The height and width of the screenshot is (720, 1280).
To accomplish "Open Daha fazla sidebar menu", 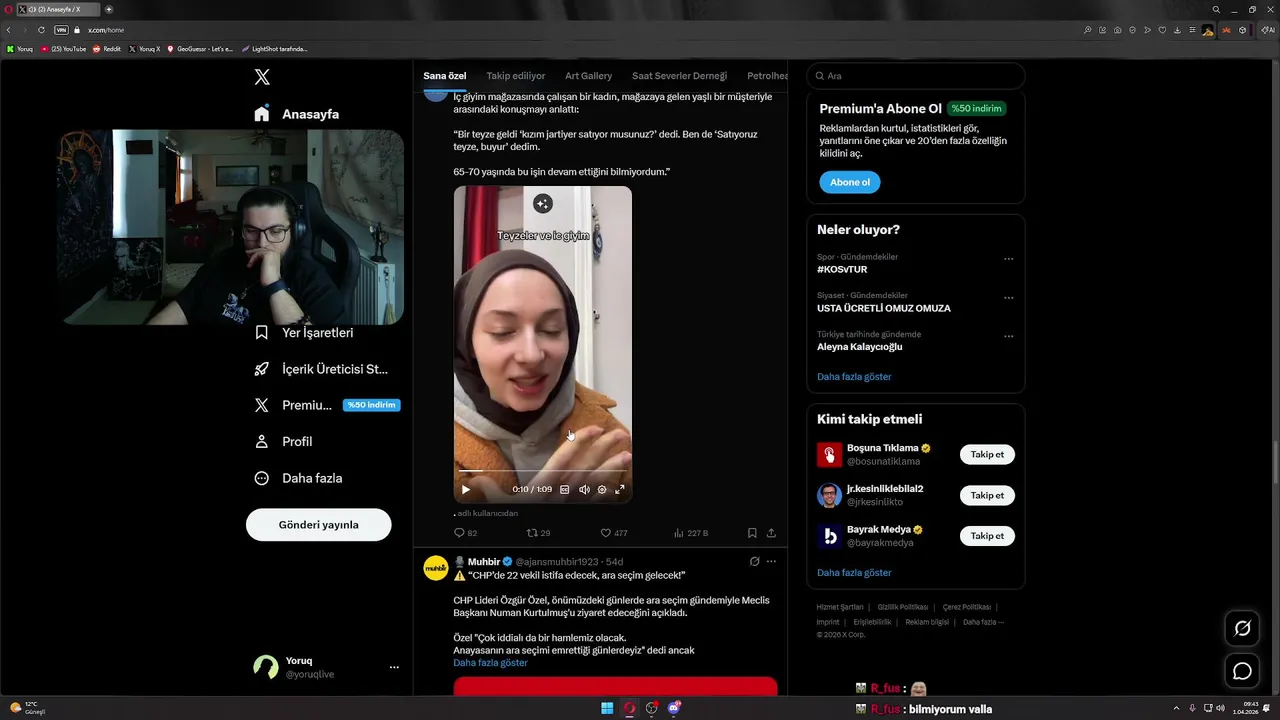I will (x=298, y=478).
